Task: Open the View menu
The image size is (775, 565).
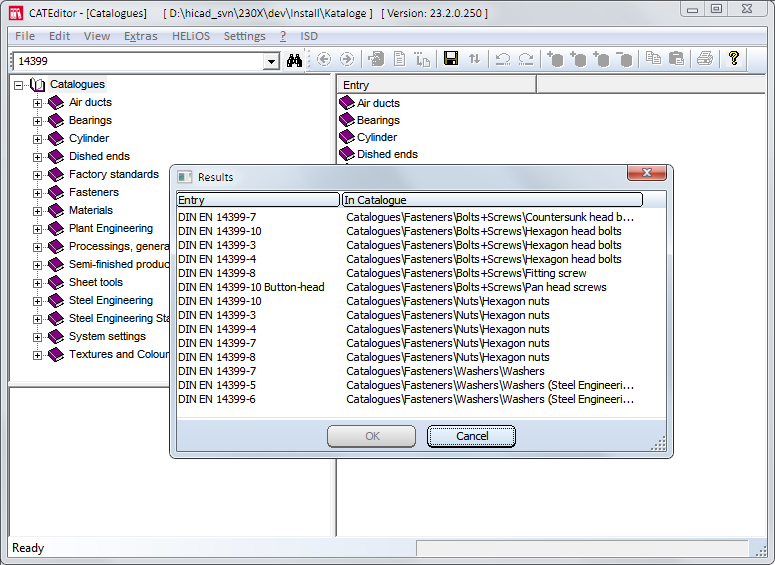Action: 97,36
